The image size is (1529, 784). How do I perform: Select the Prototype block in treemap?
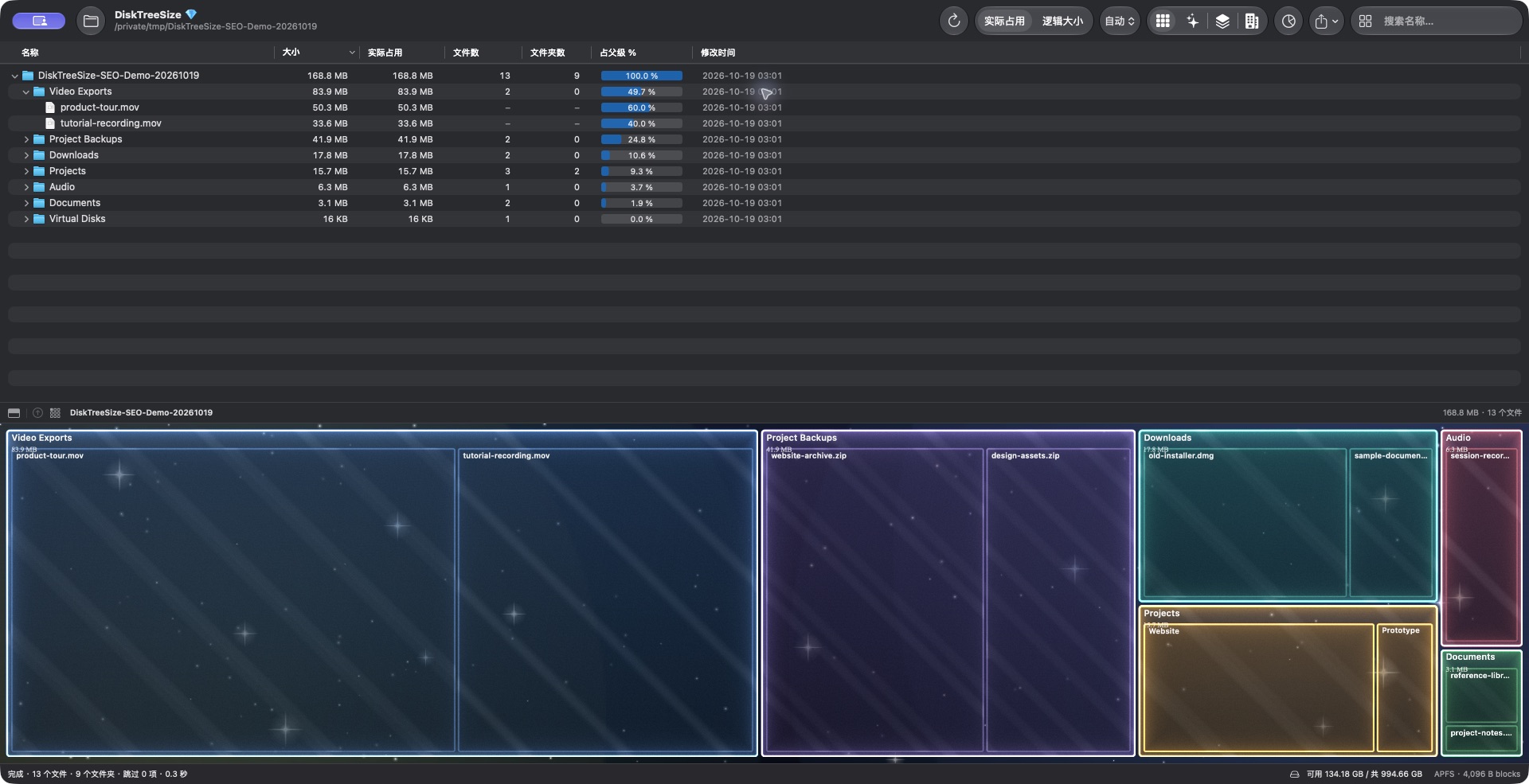pyautogui.click(x=1405, y=688)
